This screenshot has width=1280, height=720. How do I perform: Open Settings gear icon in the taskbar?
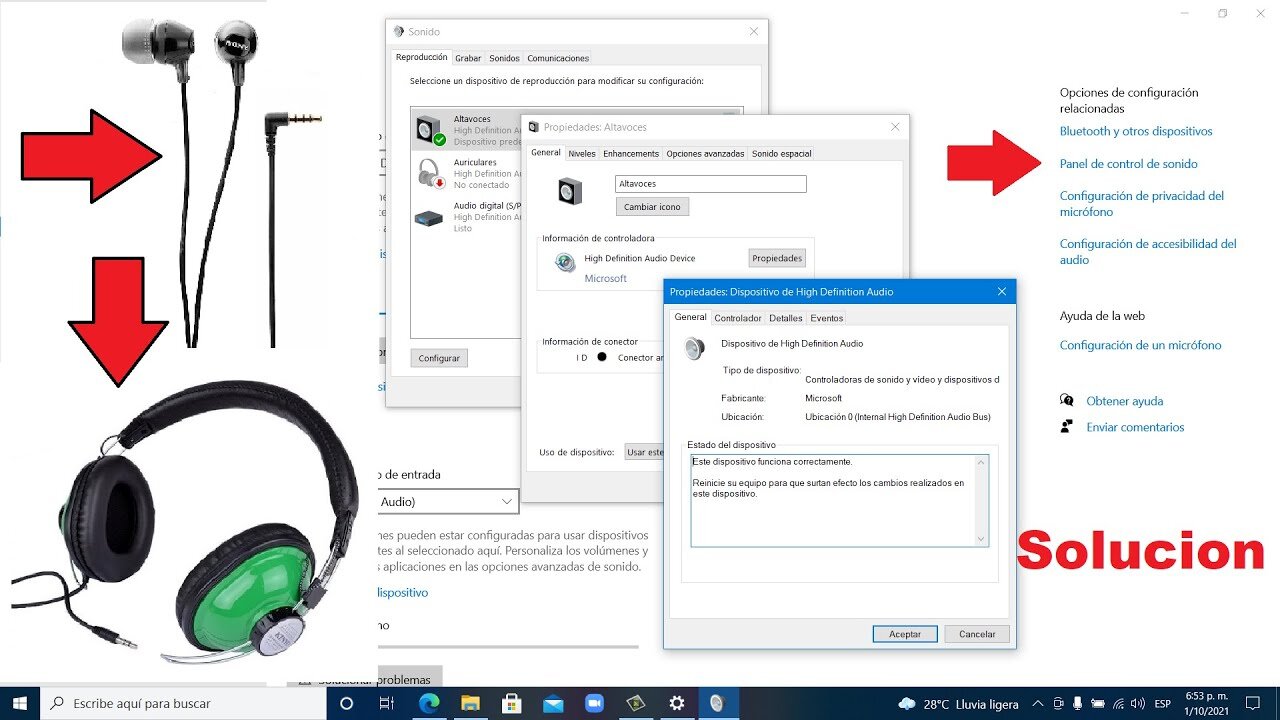coord(676,703)
